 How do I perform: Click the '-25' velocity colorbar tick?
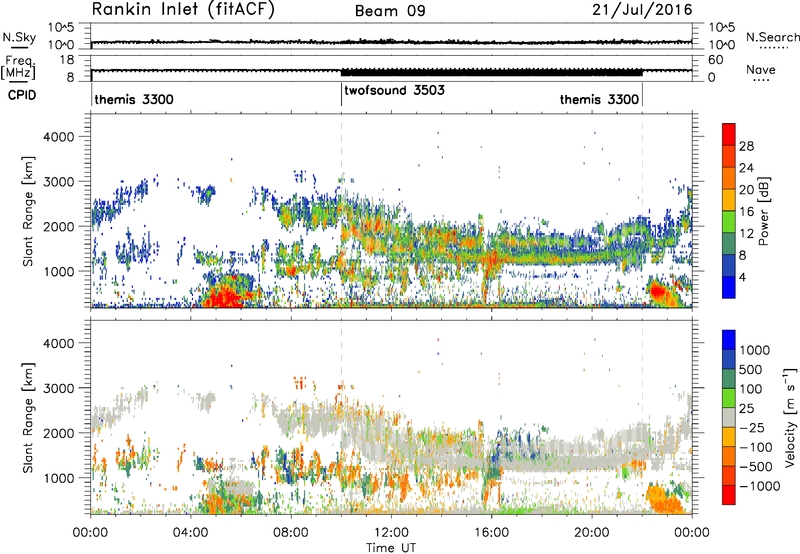pyautogui.click(x=753, y=428)
